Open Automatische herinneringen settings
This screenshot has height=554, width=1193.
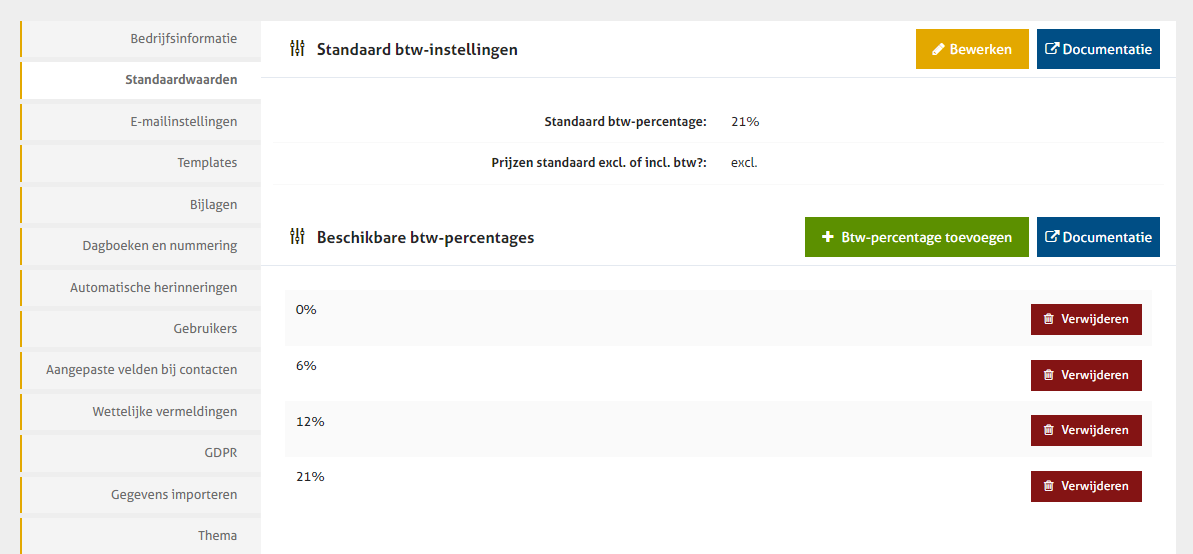click(153, 288)
